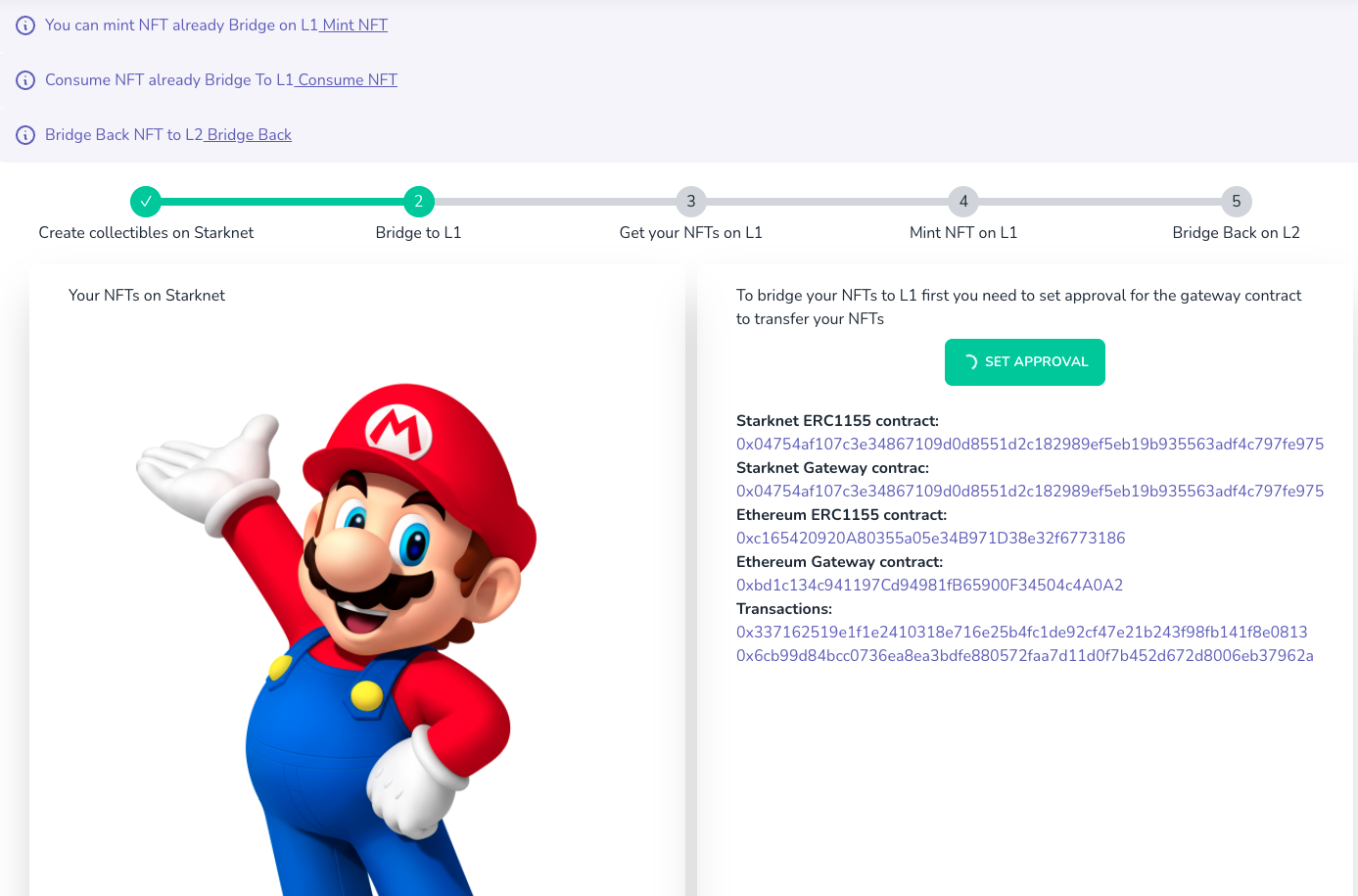Open the Starknet Gateway contract address link
This screenshot has width=1358, height=896.
click(1029, 491)
